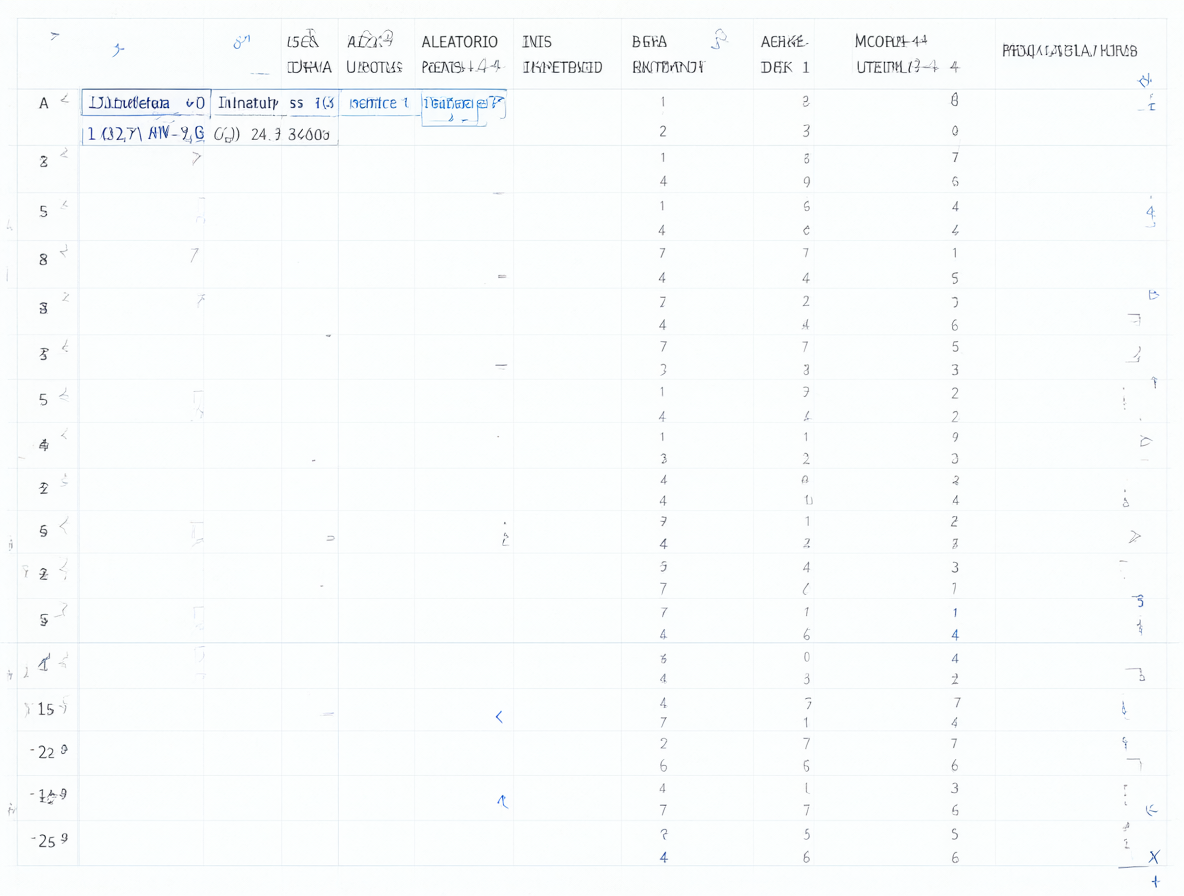Image resolution: width=1184 pixels, height=896 pixels.
Task: Click the cell beginning with "Ininatulp ss"
Action: point(276,103)
